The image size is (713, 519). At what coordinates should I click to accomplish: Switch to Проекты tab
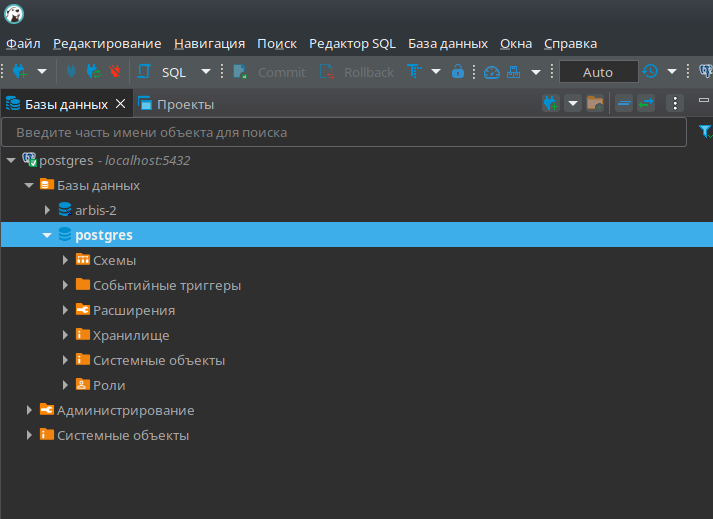176,104
